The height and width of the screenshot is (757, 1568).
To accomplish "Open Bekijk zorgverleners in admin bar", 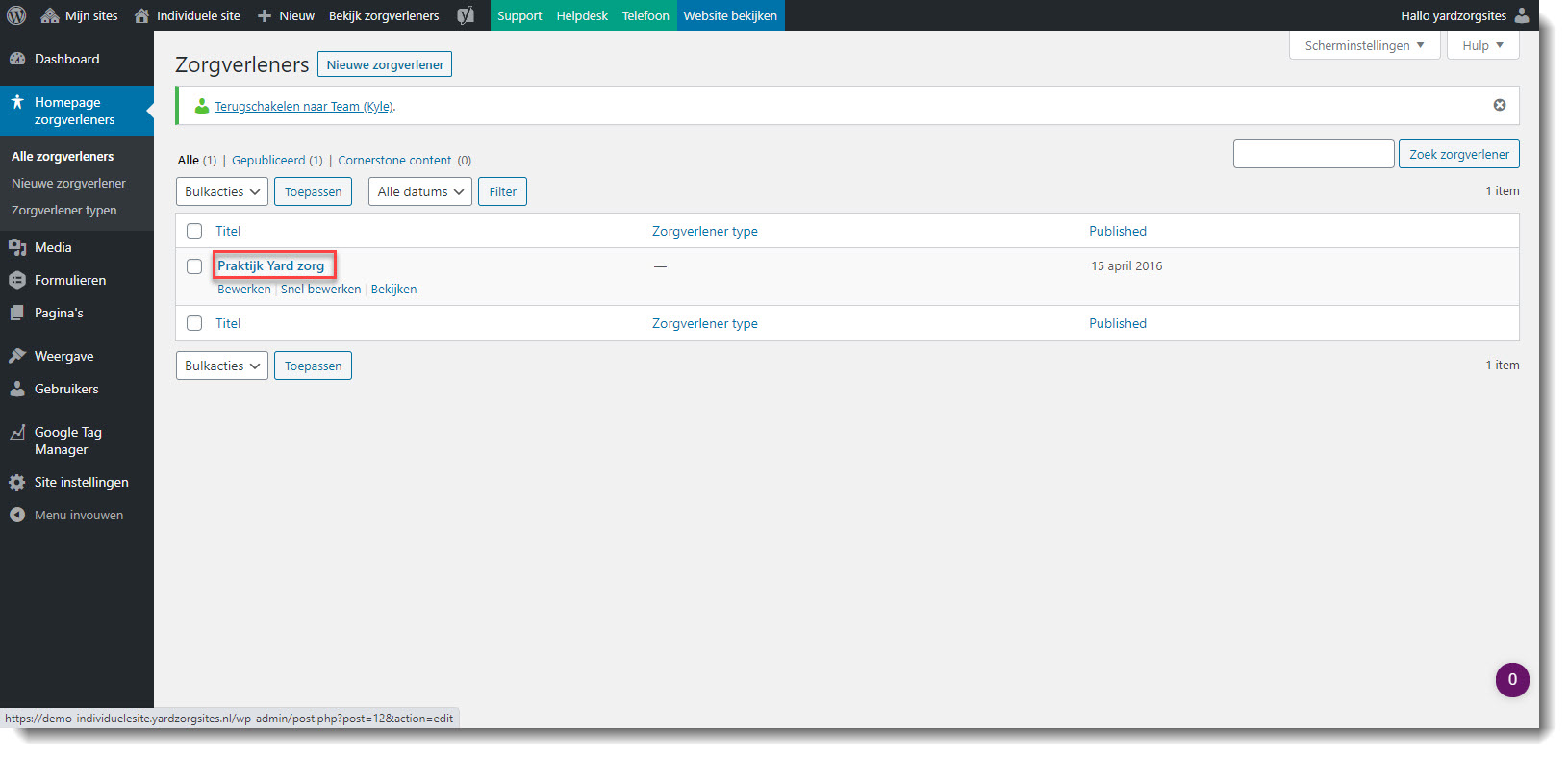I will pyautogui.click(x=384, y=15).
